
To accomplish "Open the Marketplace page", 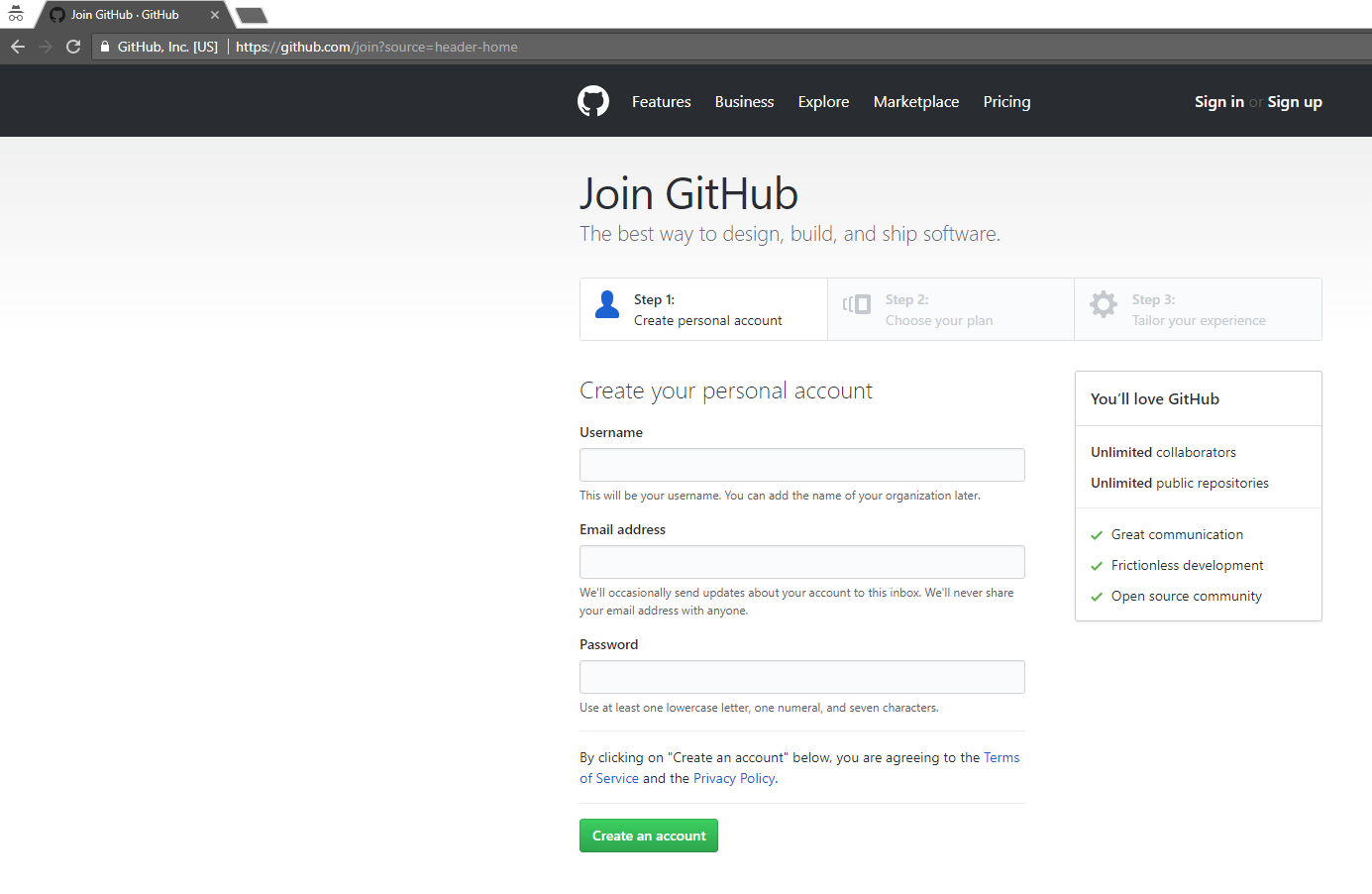I will pos(916,102).
